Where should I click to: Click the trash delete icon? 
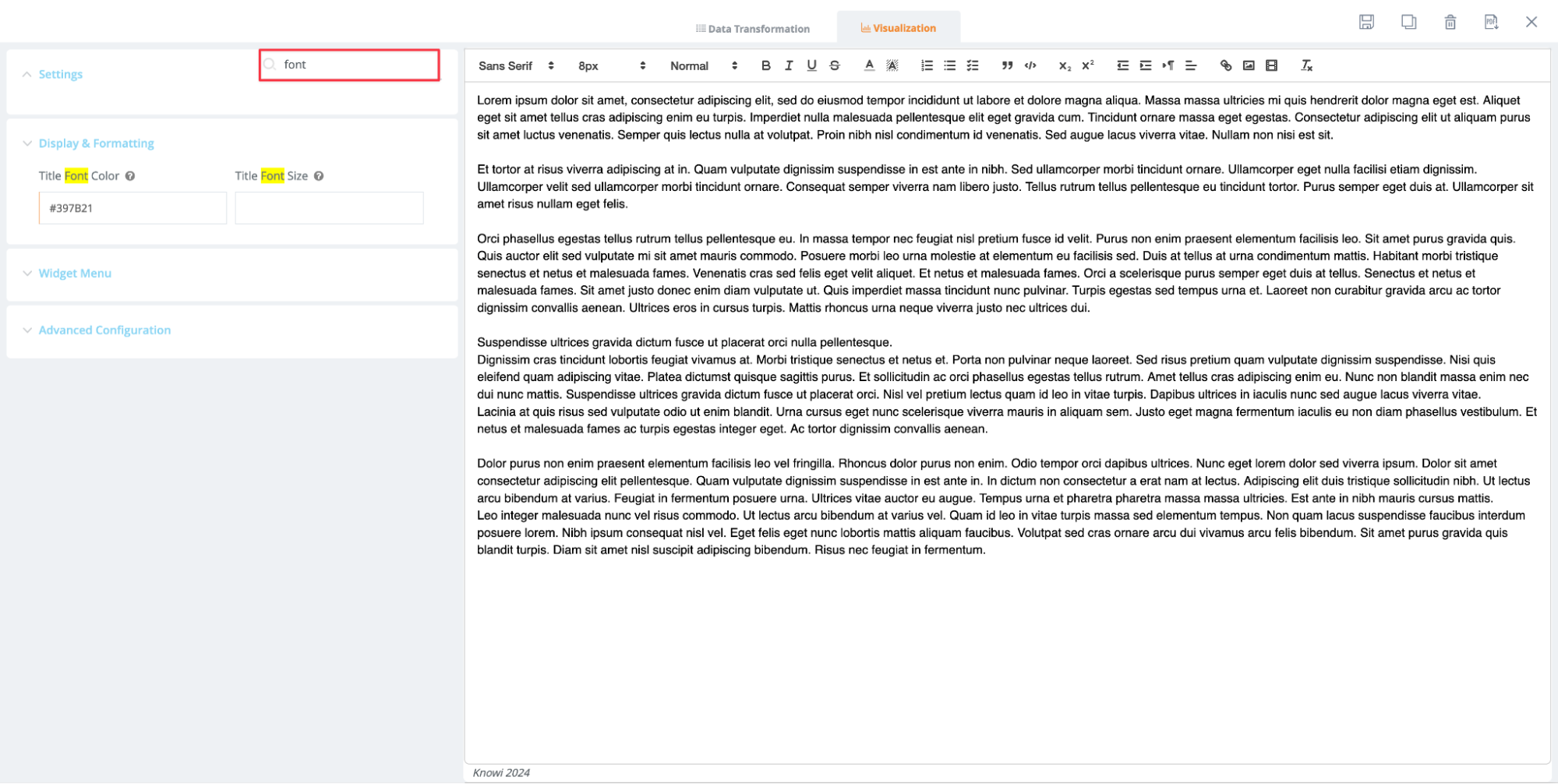click(1450, 22)
